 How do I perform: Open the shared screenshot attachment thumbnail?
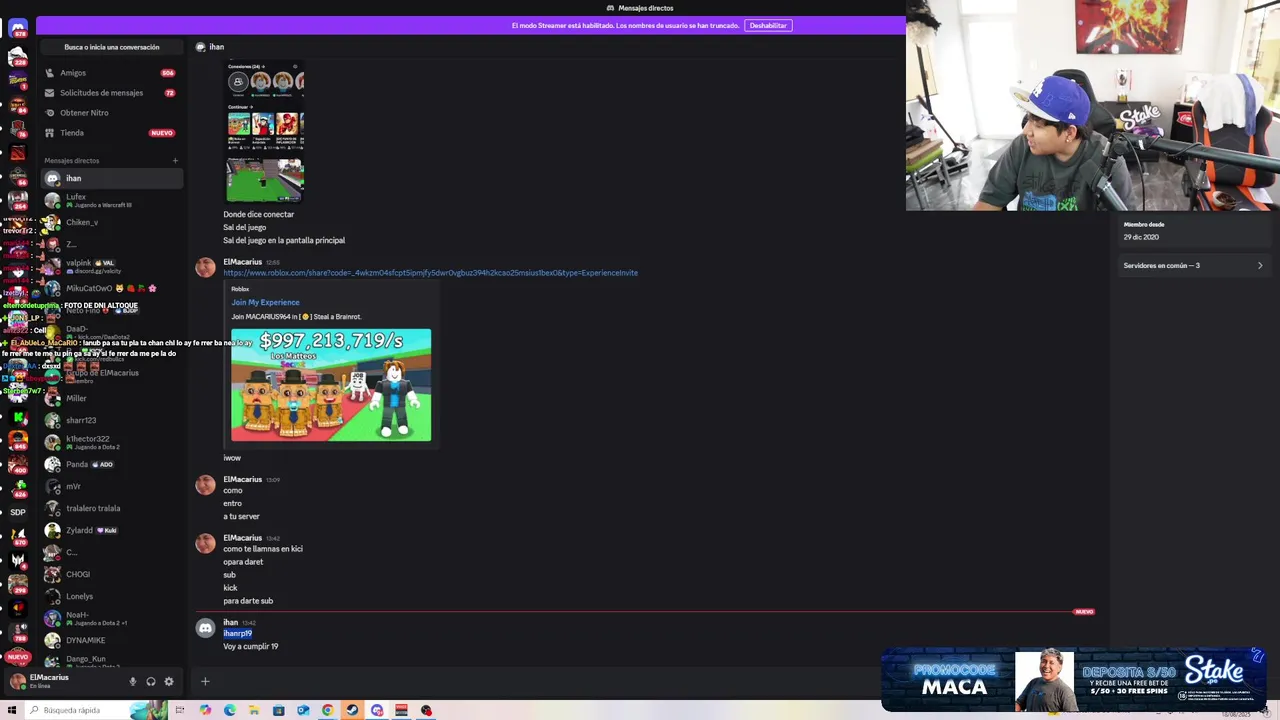(265, 132)
